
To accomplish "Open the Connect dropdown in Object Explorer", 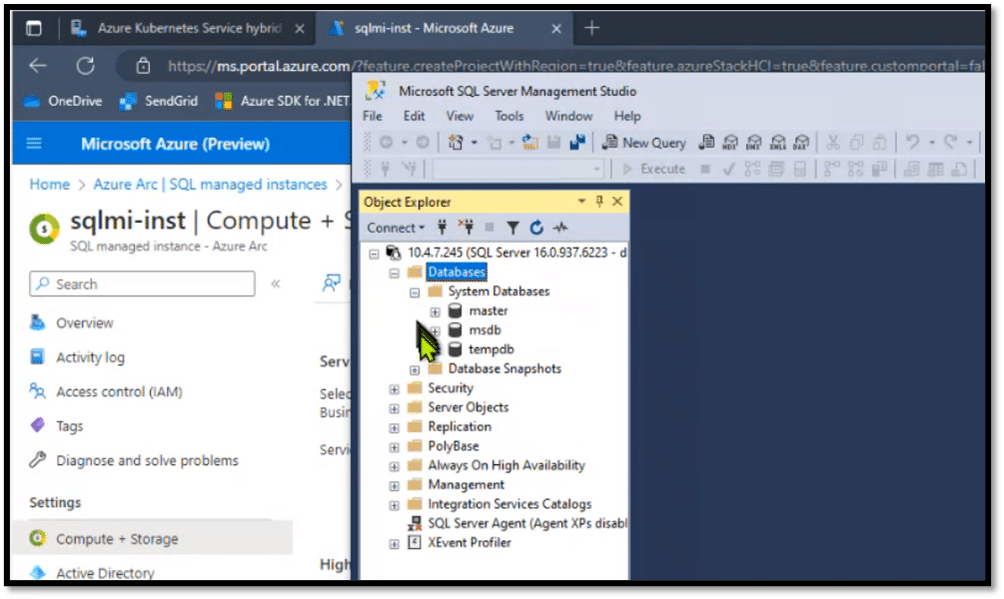I will pos(396,227).
